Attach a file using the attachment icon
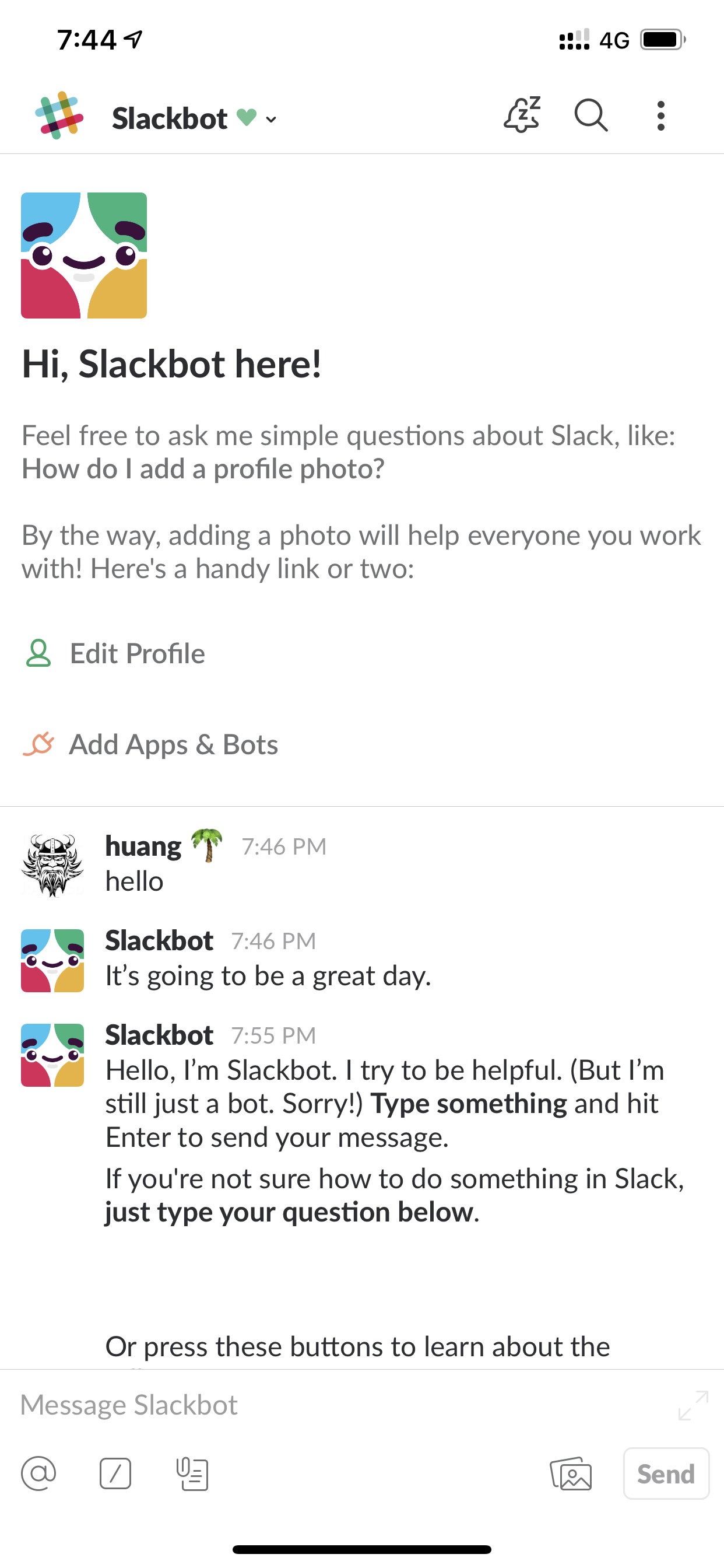This screenshot has width=724, height=1568. coord(192,1474)
